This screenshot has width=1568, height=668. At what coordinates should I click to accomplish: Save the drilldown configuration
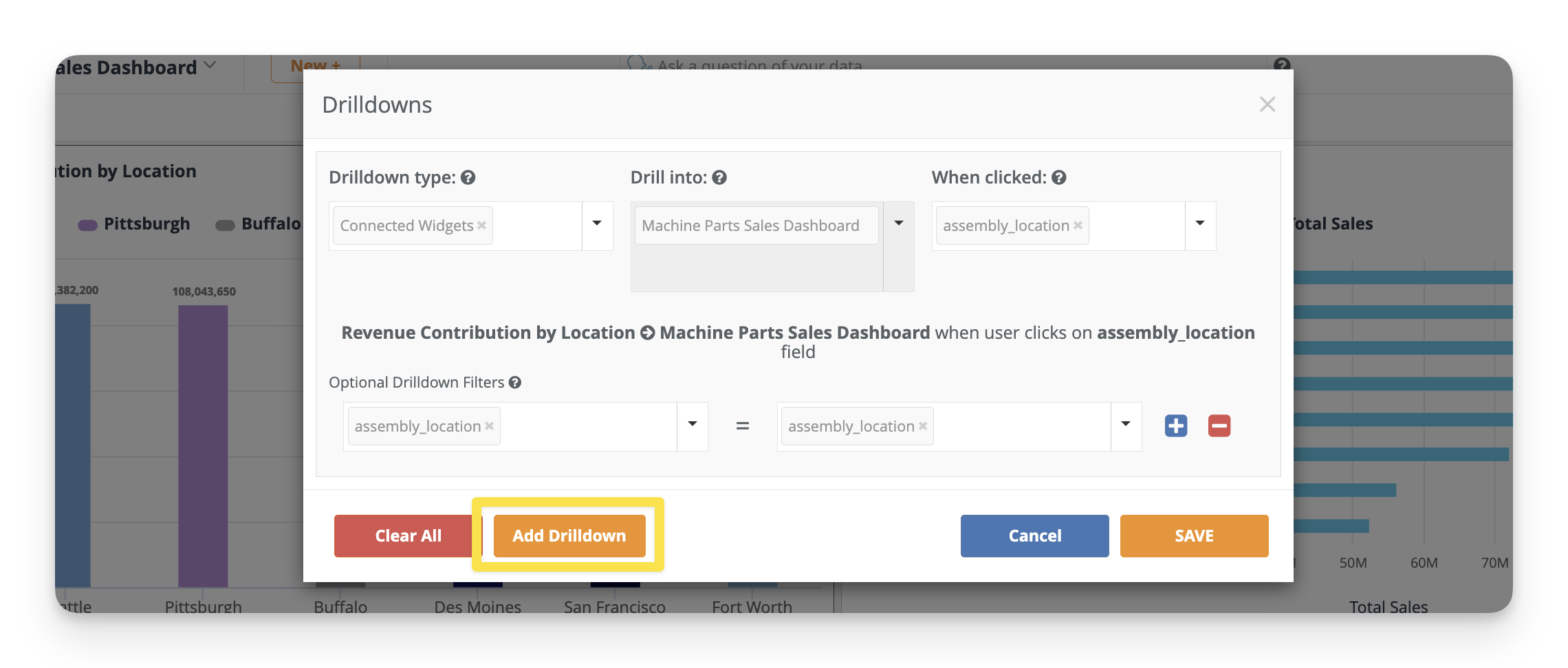pyautogui.click(x=1194, y=536)
